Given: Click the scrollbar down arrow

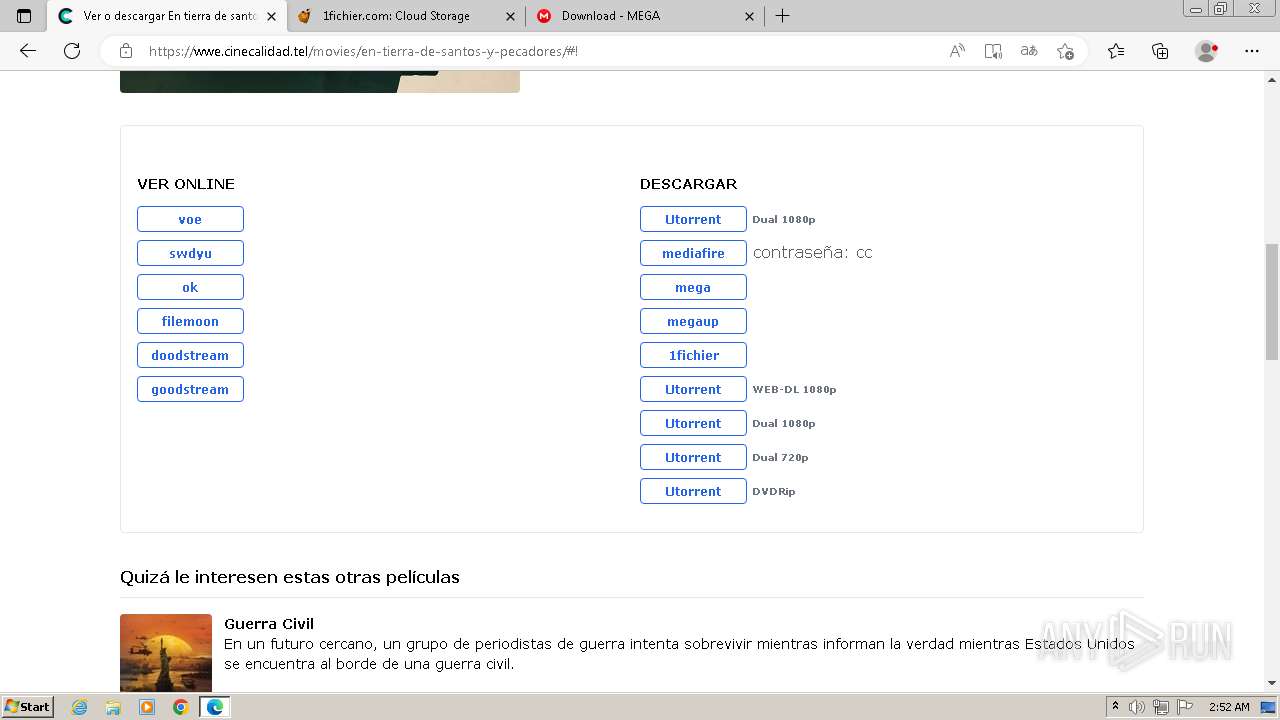Looking at the screenshot, I should click(x=1272, y=683).
